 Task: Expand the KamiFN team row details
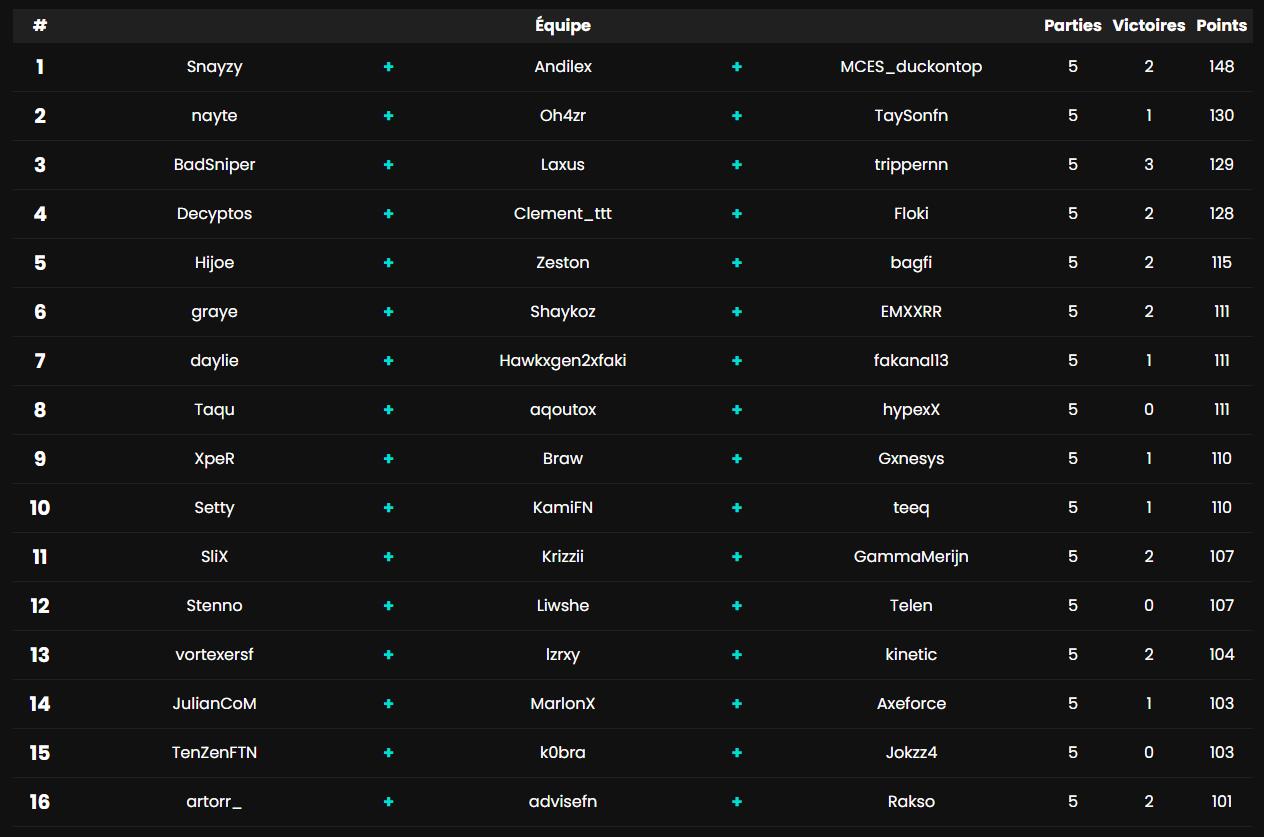[x=737, y=507]
